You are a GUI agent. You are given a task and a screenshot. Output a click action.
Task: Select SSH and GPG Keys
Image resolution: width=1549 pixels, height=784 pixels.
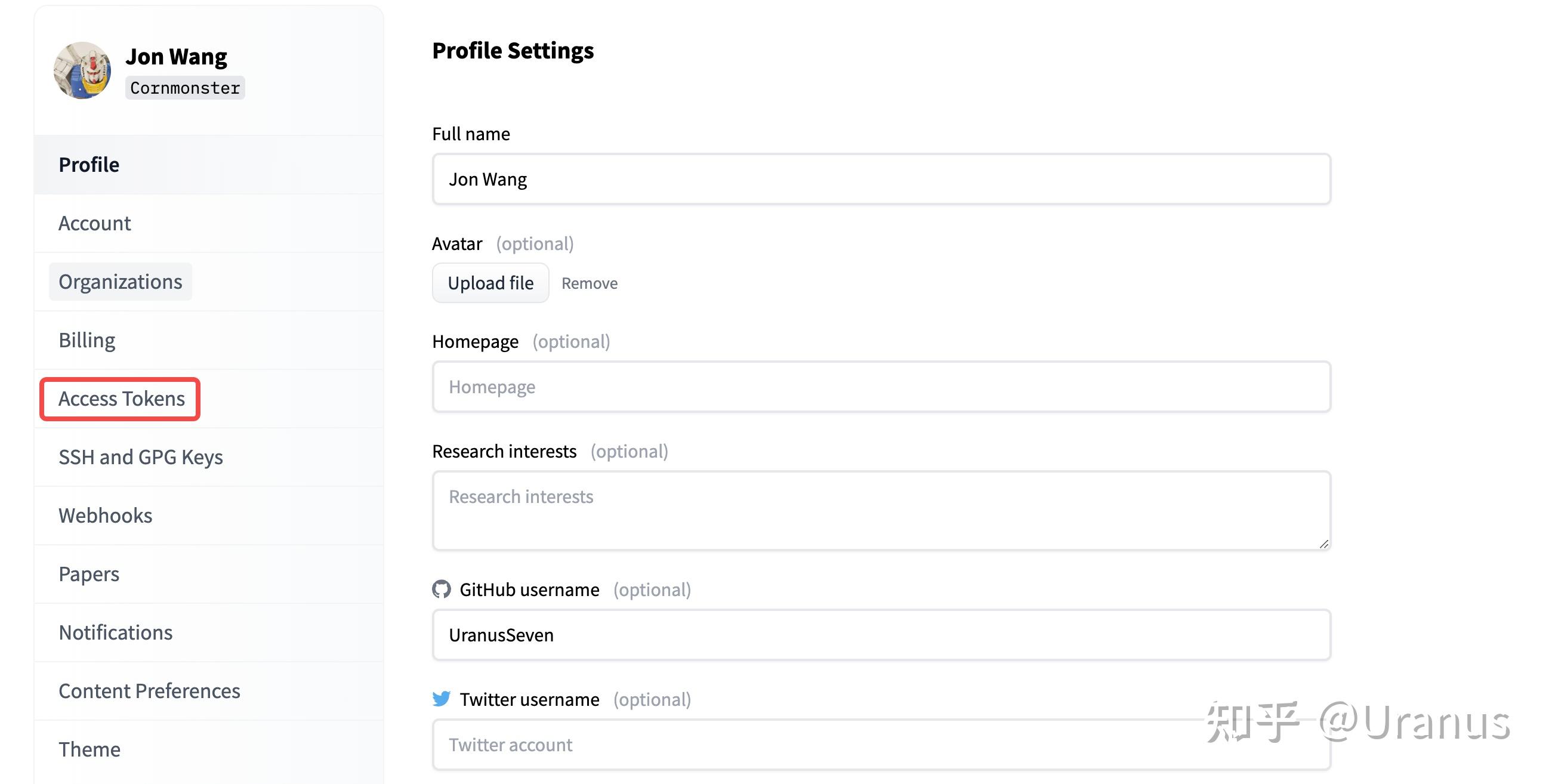[x=141, y=457]
